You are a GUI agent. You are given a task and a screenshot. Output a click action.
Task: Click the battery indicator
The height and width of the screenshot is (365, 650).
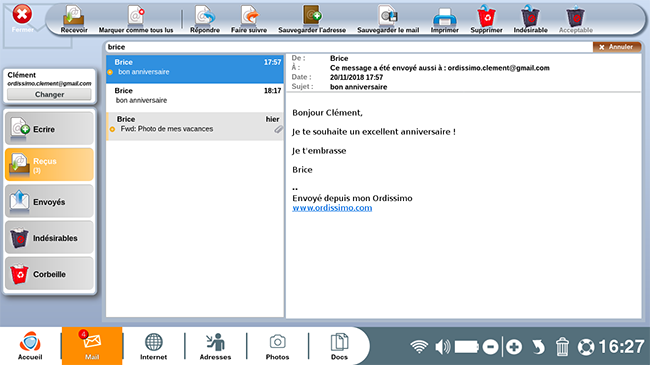coord(467,347)
